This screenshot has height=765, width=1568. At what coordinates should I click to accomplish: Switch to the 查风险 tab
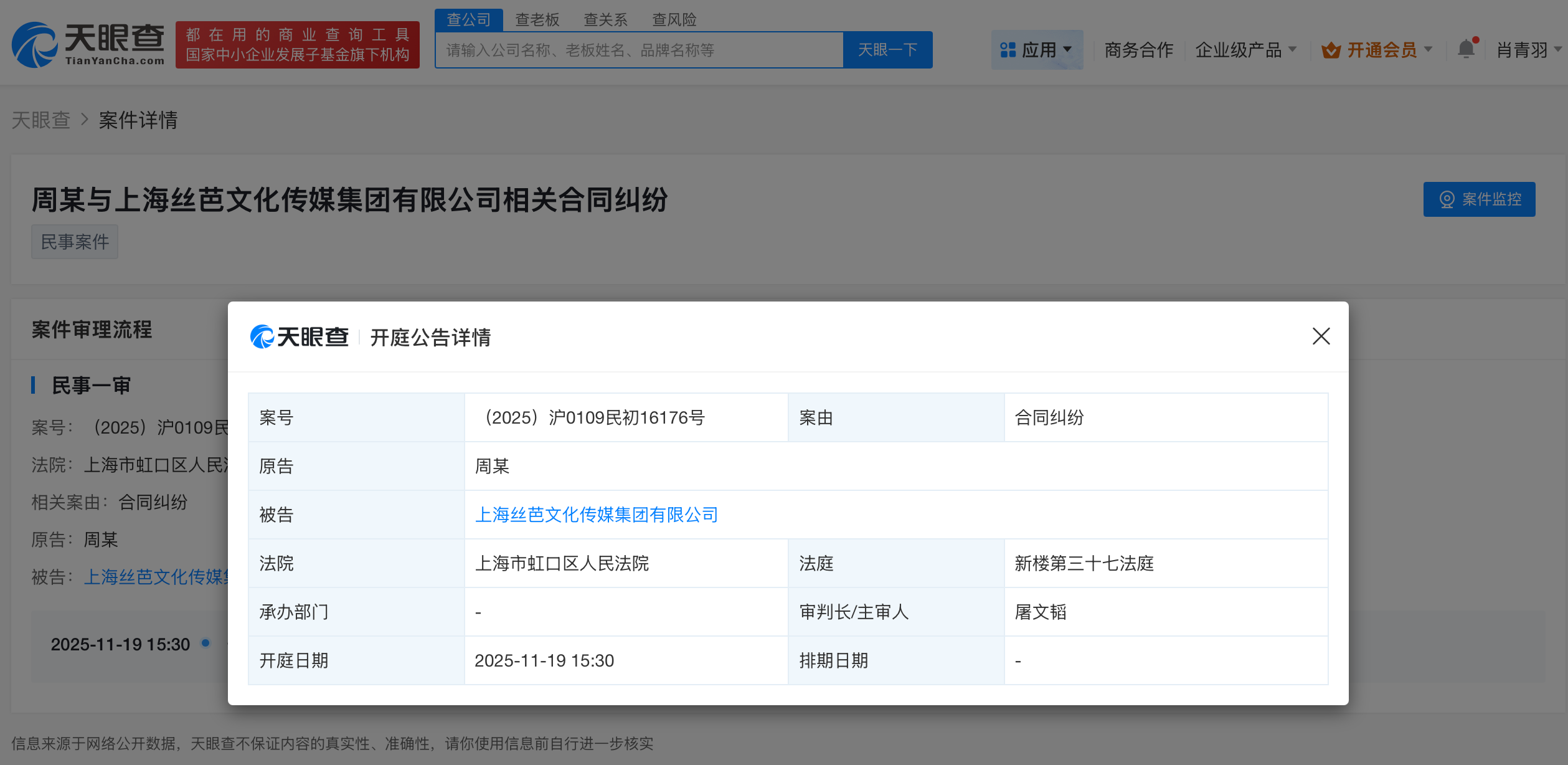pyautogui.click(x=674, y=19)
